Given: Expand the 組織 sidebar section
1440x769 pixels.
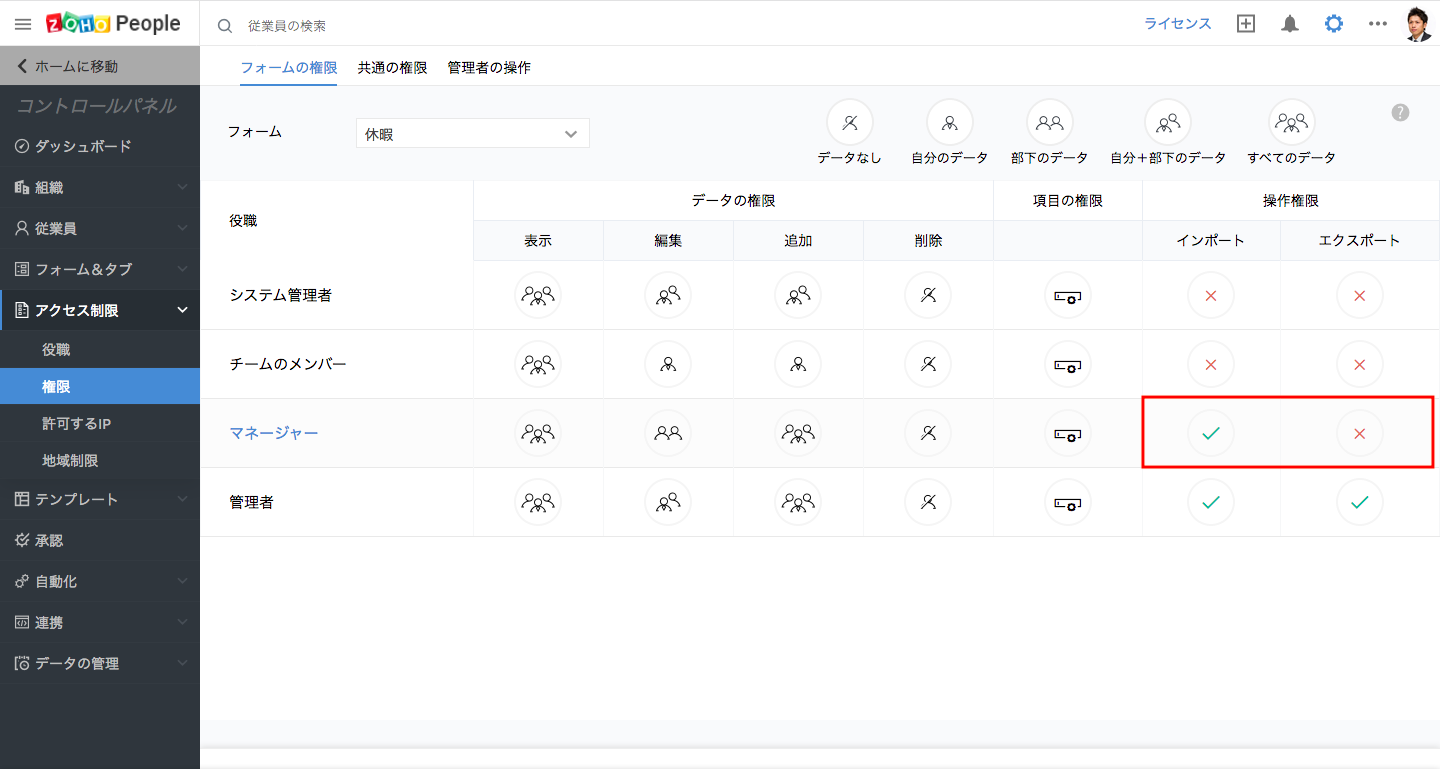Looking at the screenshot, I should (x=100, y=187).
